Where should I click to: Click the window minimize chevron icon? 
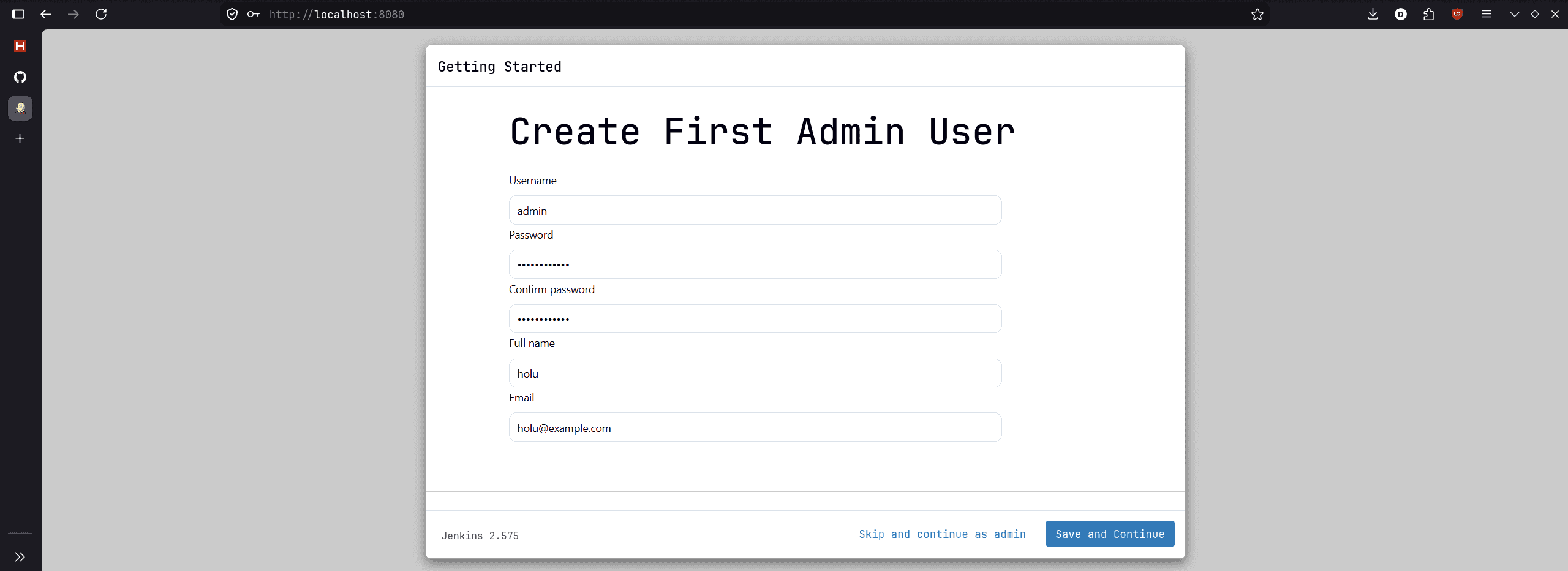click(x=1515, y=14)
